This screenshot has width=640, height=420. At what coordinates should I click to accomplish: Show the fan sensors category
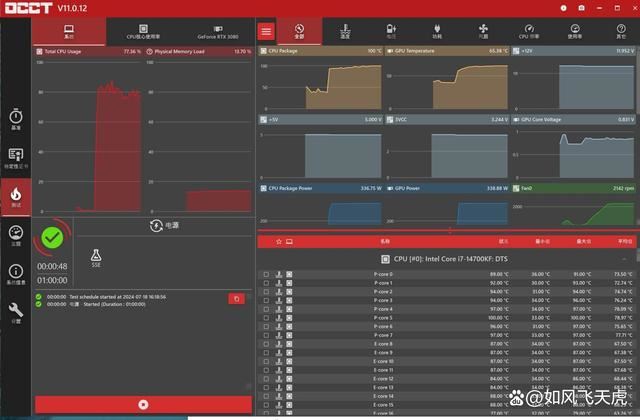point(479,31)
